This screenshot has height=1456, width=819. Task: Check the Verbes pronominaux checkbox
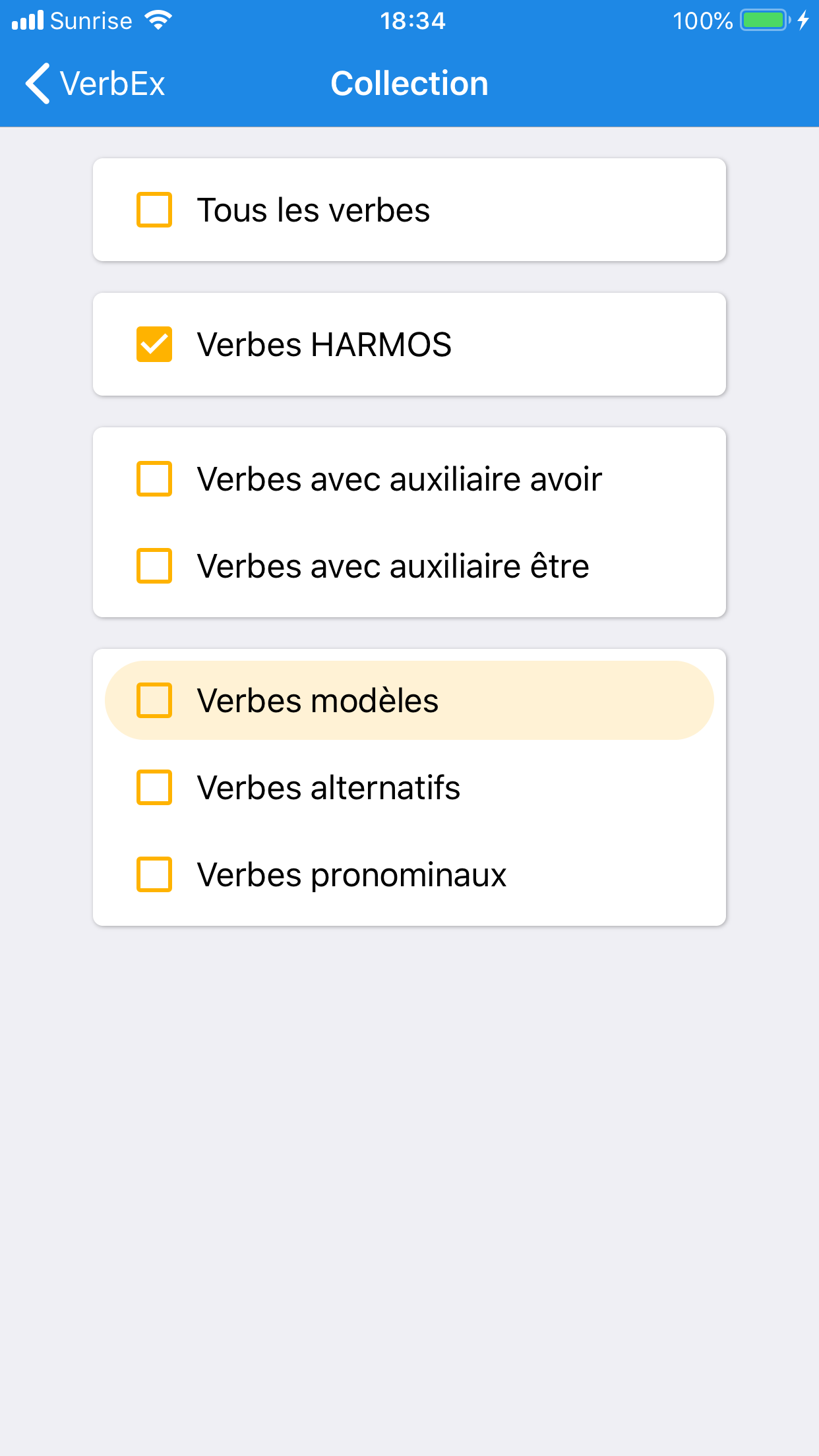point(154,875)
